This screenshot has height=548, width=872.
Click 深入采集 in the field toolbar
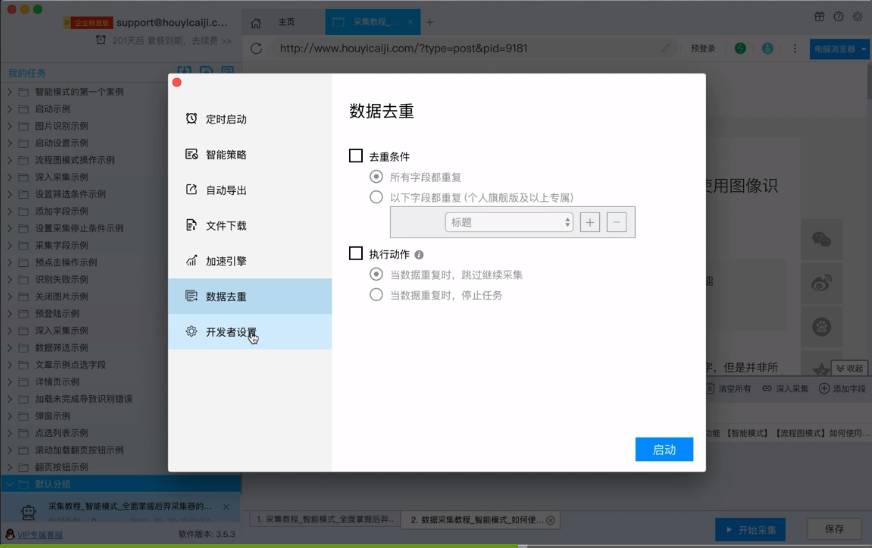pos(785,388)
